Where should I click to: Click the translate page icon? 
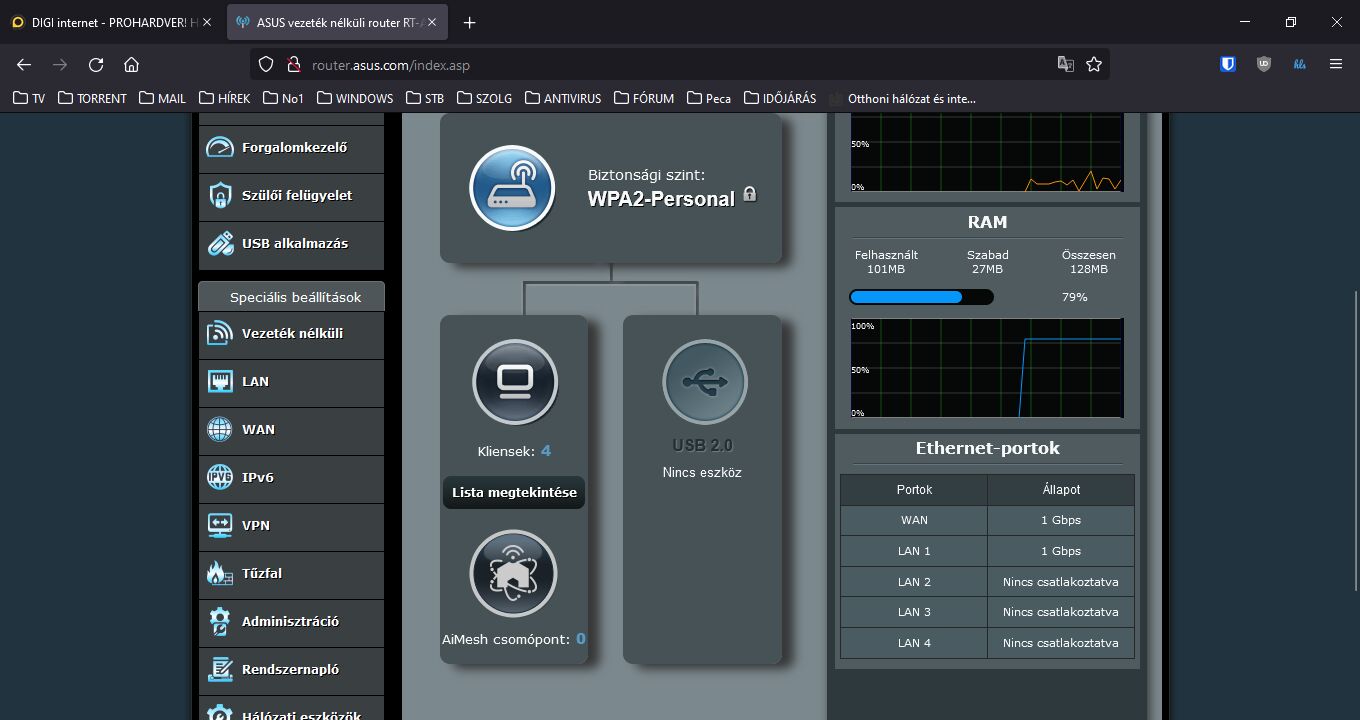1066,64
